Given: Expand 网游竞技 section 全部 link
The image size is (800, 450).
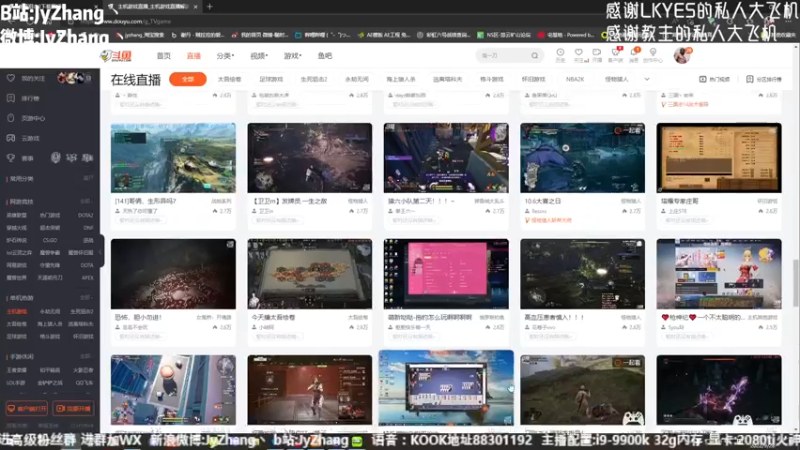Looking at the screenshot, I should click(86, 202).
